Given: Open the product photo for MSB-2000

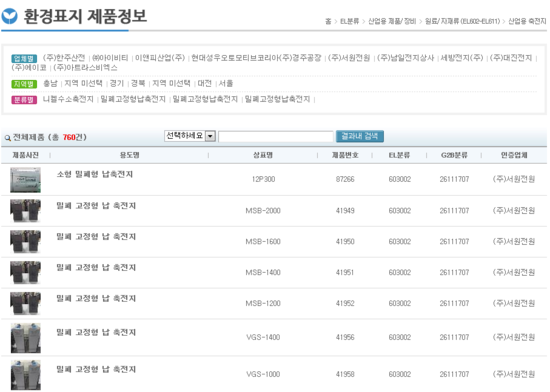Looking at the screenshot, I should (x=25, y=211).
